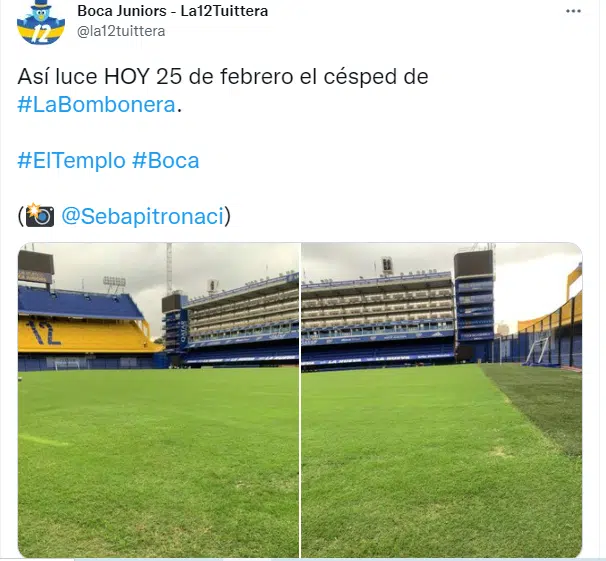Screen dimensions: 606x561
Task: Open the #ElTemplo hashtag
Action: (71, 160)
